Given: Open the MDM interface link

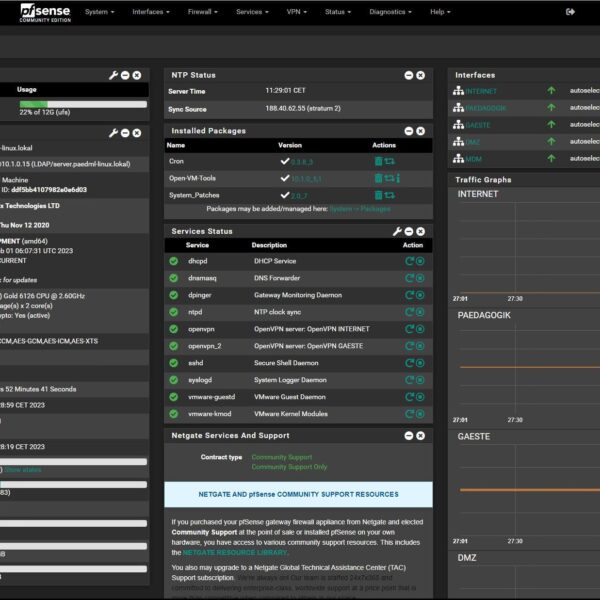Looking at the screenshot, I should tap(473, 159).
